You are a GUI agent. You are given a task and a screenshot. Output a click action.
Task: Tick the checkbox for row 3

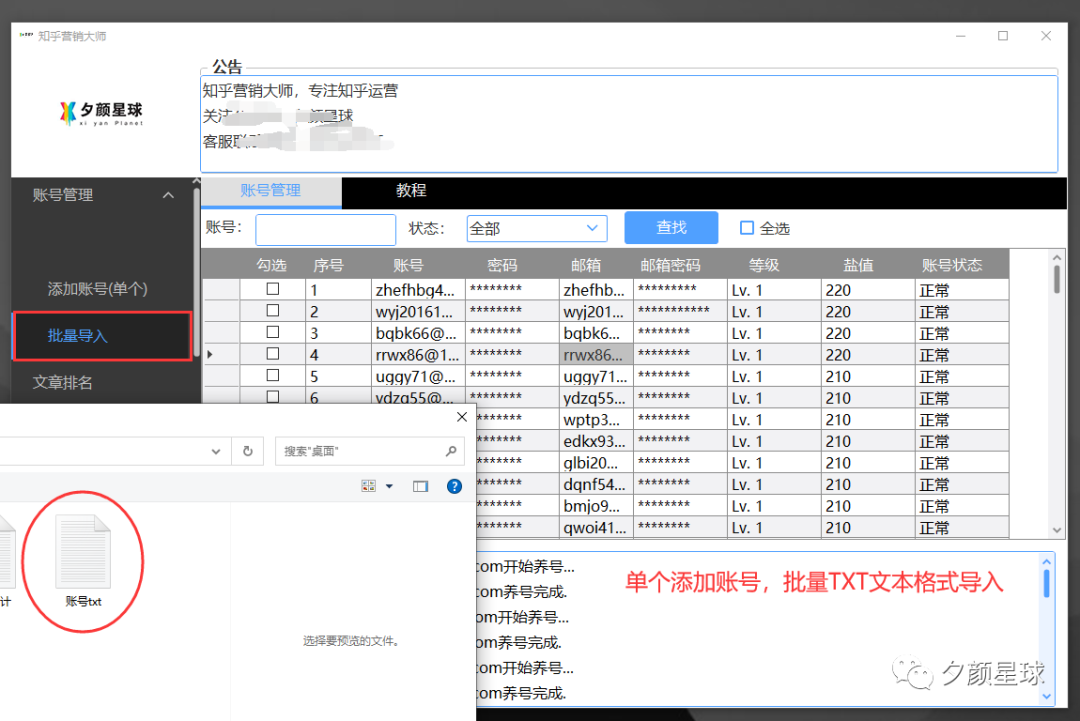pyautogui.click(x=273, y=332)
